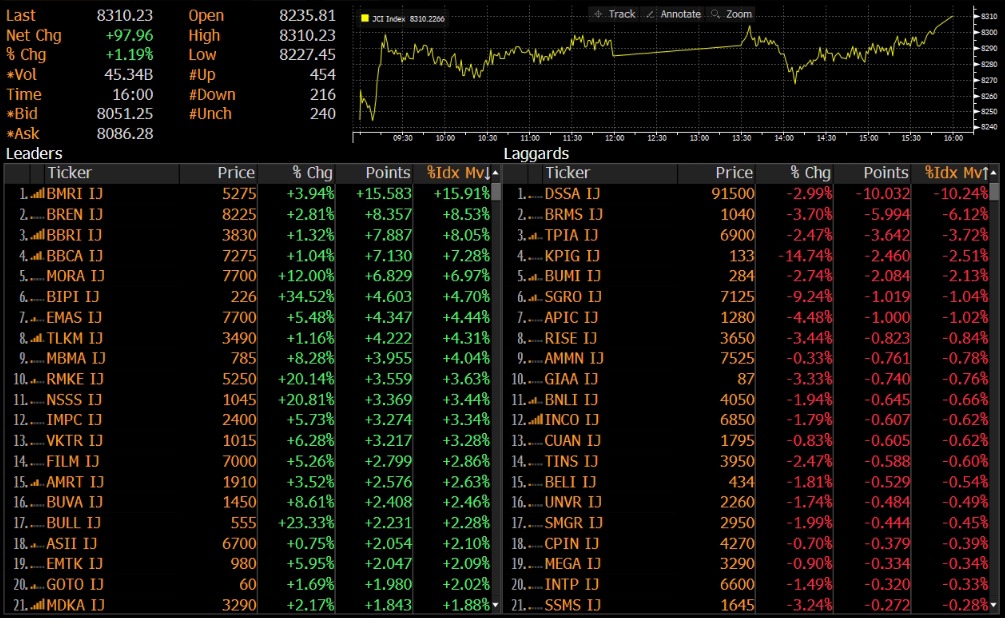Click the volume bars icon beside BMRI IJ

tap(37, 194)
